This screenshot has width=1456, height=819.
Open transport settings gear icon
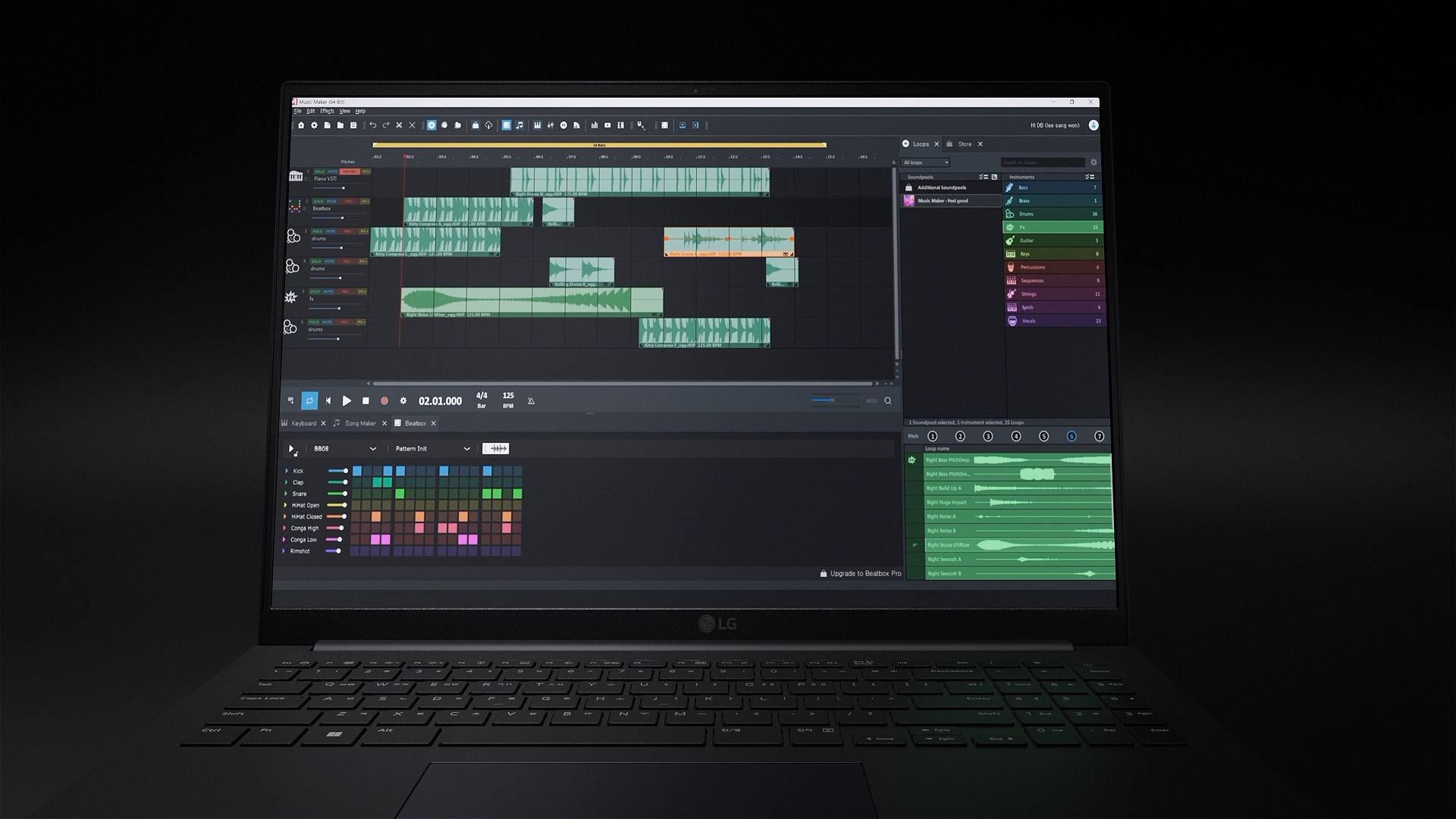(403, 401)
